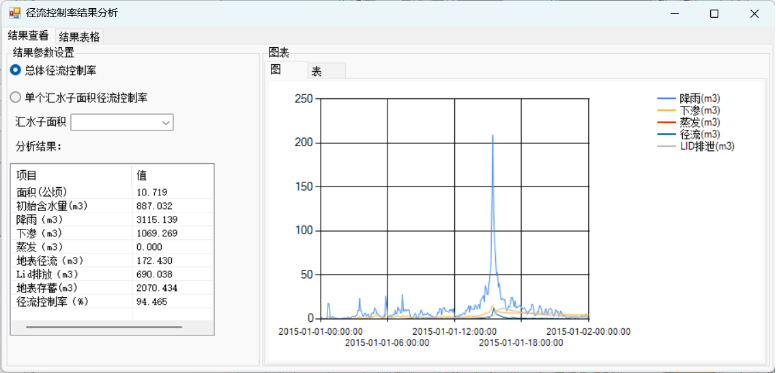Viewport: 776px width, 373px height.
Task: Maximize the 径流控制率结果分析 window
Action: pos(714,14)
